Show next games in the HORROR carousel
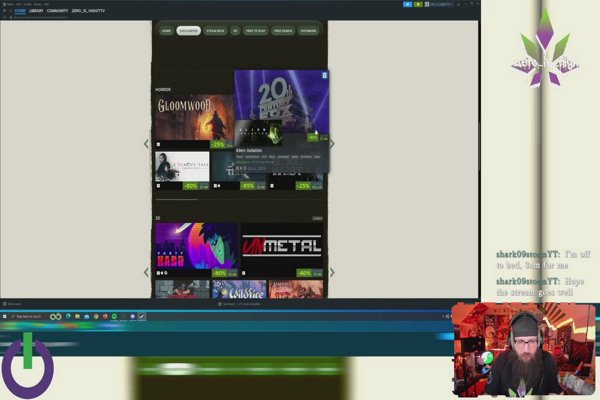 coord(332,144)
